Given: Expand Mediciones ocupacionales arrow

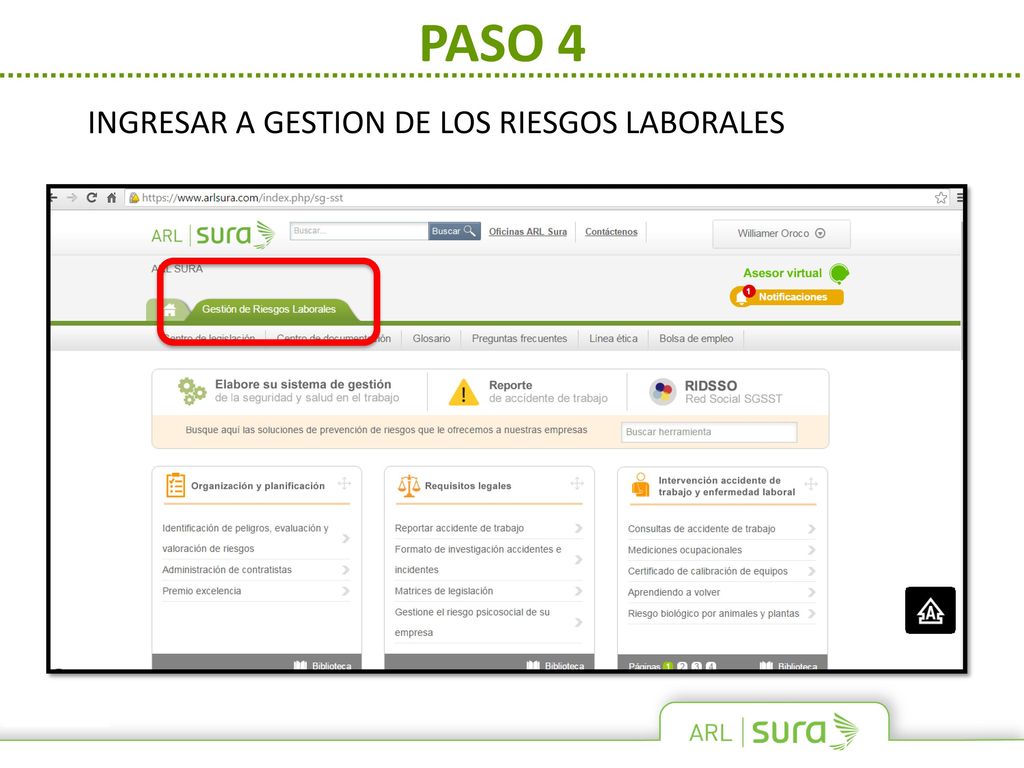Looking at the screenshot, I should coord(811,550).
